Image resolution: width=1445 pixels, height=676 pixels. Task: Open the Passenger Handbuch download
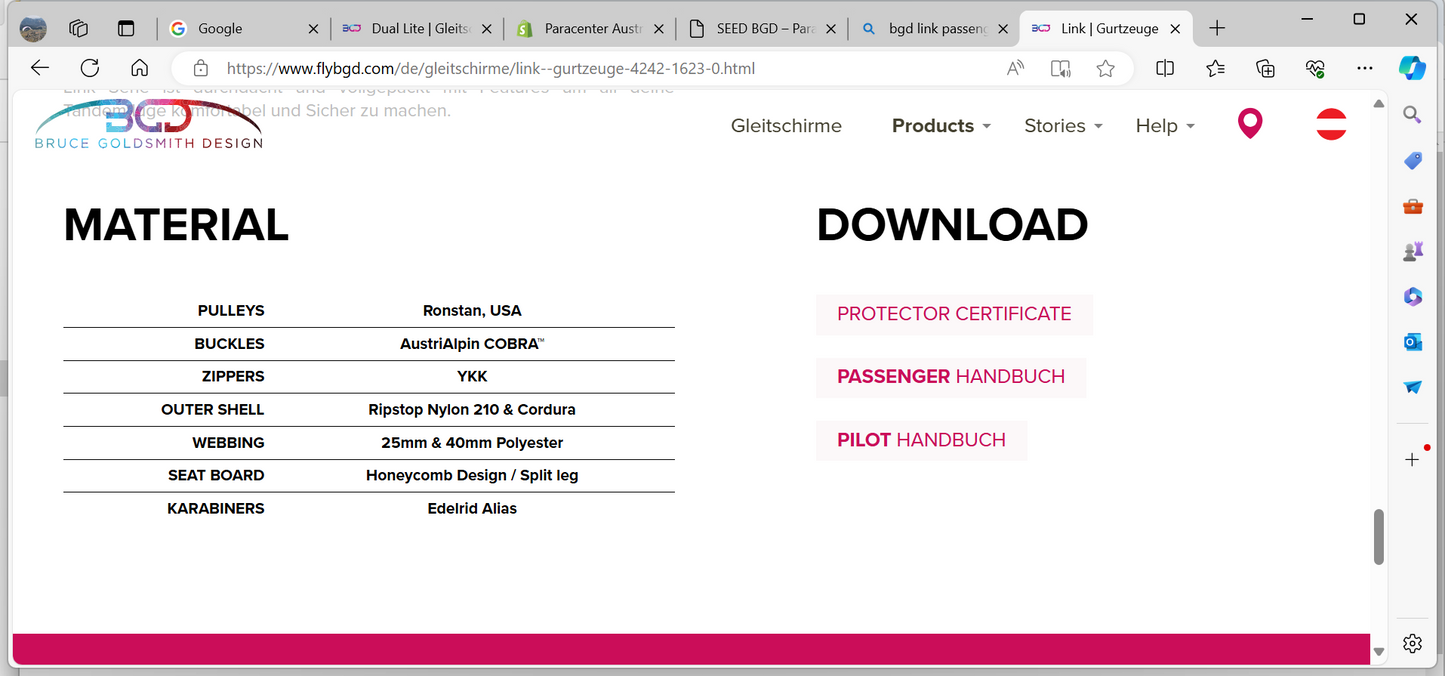(x=950, y=377)
